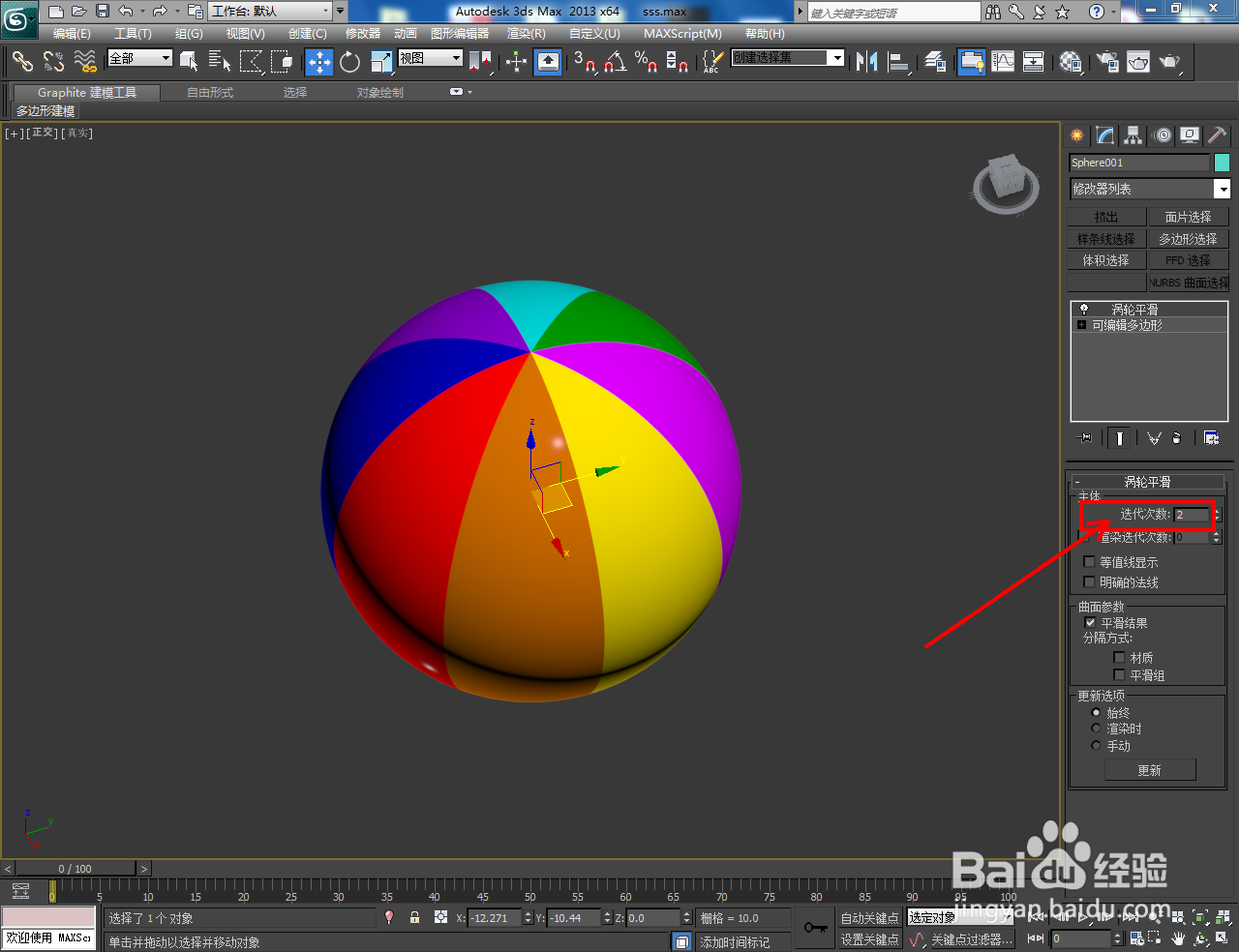This screenshot has width=1239, height=952.
Task: Click the 面片选择 modifier button
Action: [1188, 217]
